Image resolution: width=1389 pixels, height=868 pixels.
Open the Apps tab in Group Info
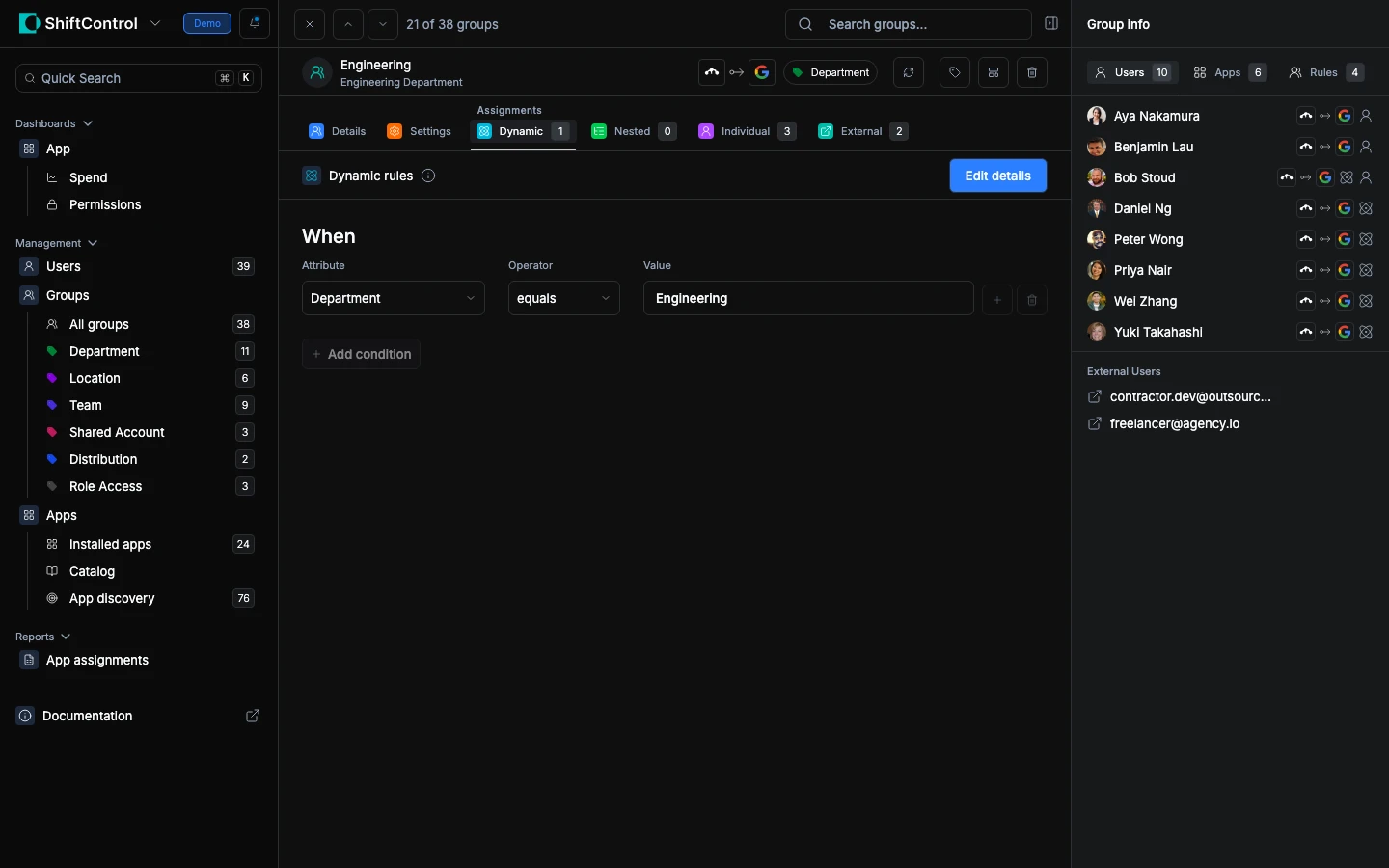1228,72
